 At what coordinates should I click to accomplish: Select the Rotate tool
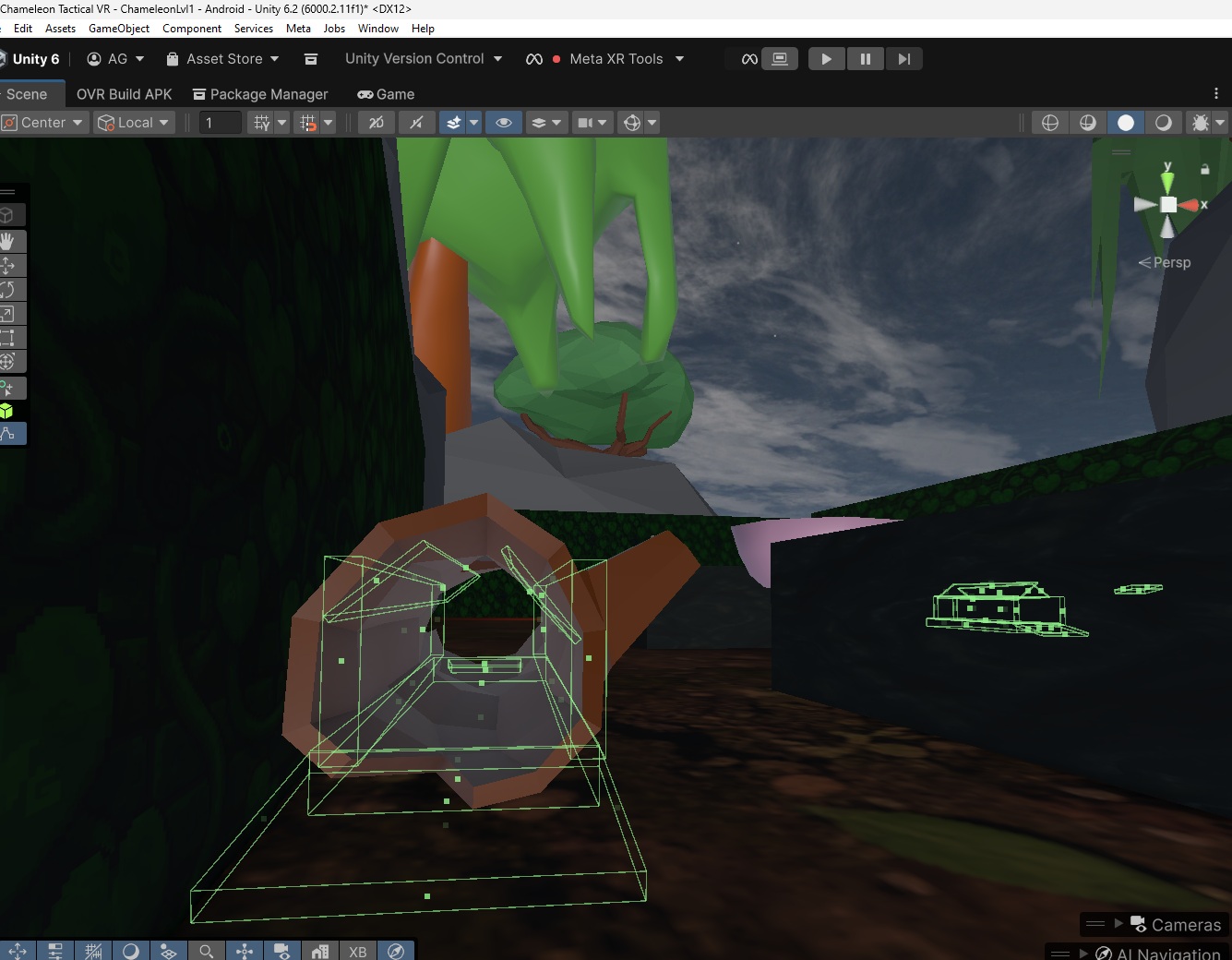11,290
